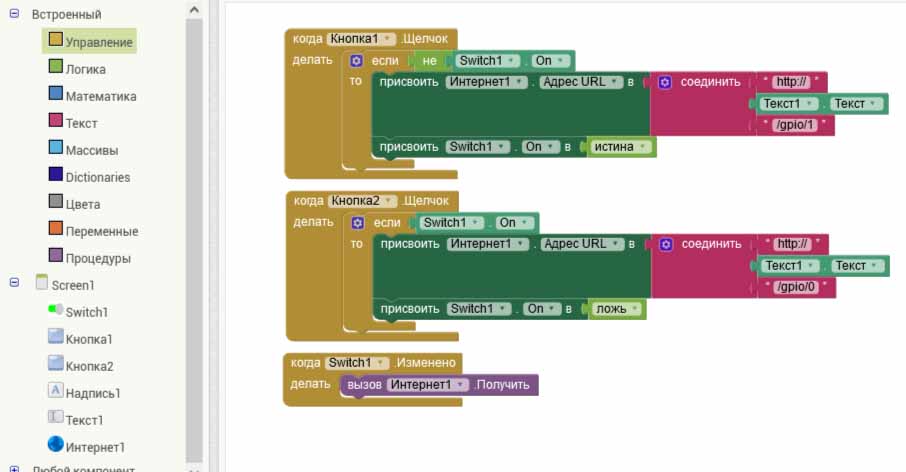Select the Надпись1 label icon
The height and width of the screenshot is (472, 906).
[x=55, y=392]
